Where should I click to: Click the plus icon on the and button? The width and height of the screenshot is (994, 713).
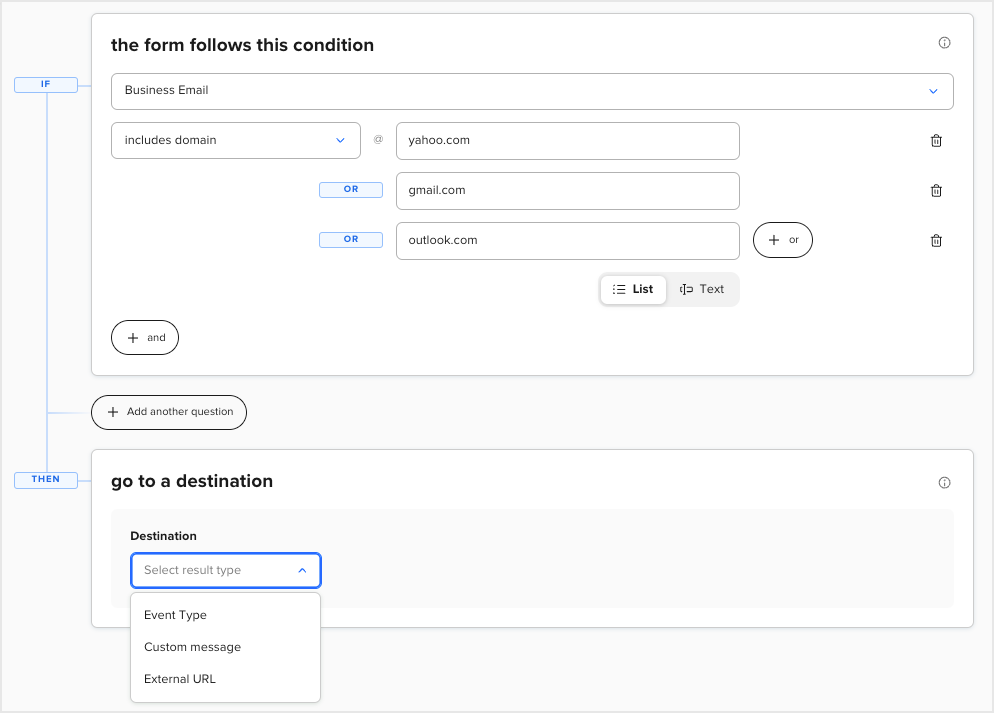[x=135, y=337]
